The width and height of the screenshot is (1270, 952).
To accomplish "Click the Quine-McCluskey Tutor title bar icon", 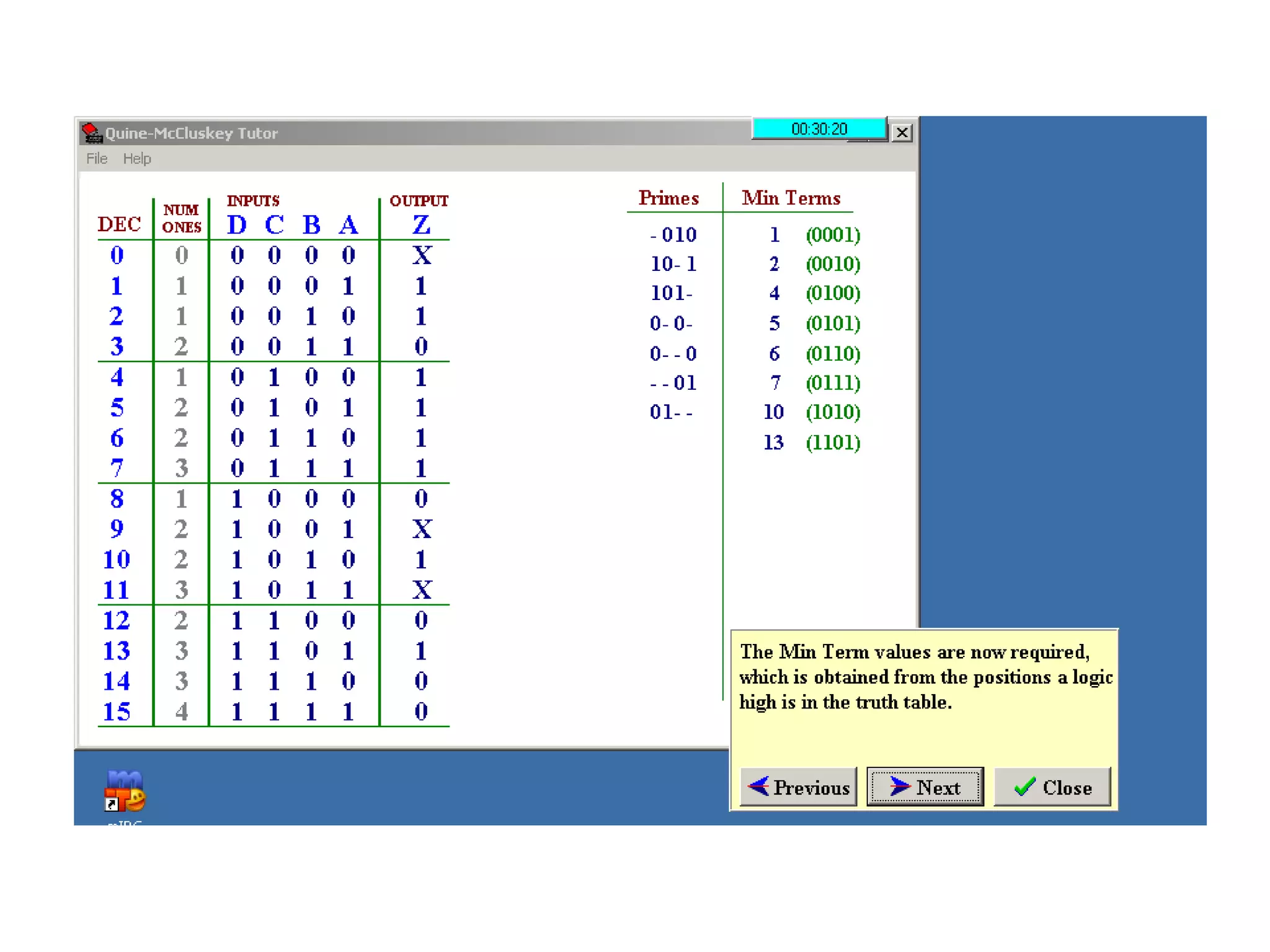I will point(92,133).
